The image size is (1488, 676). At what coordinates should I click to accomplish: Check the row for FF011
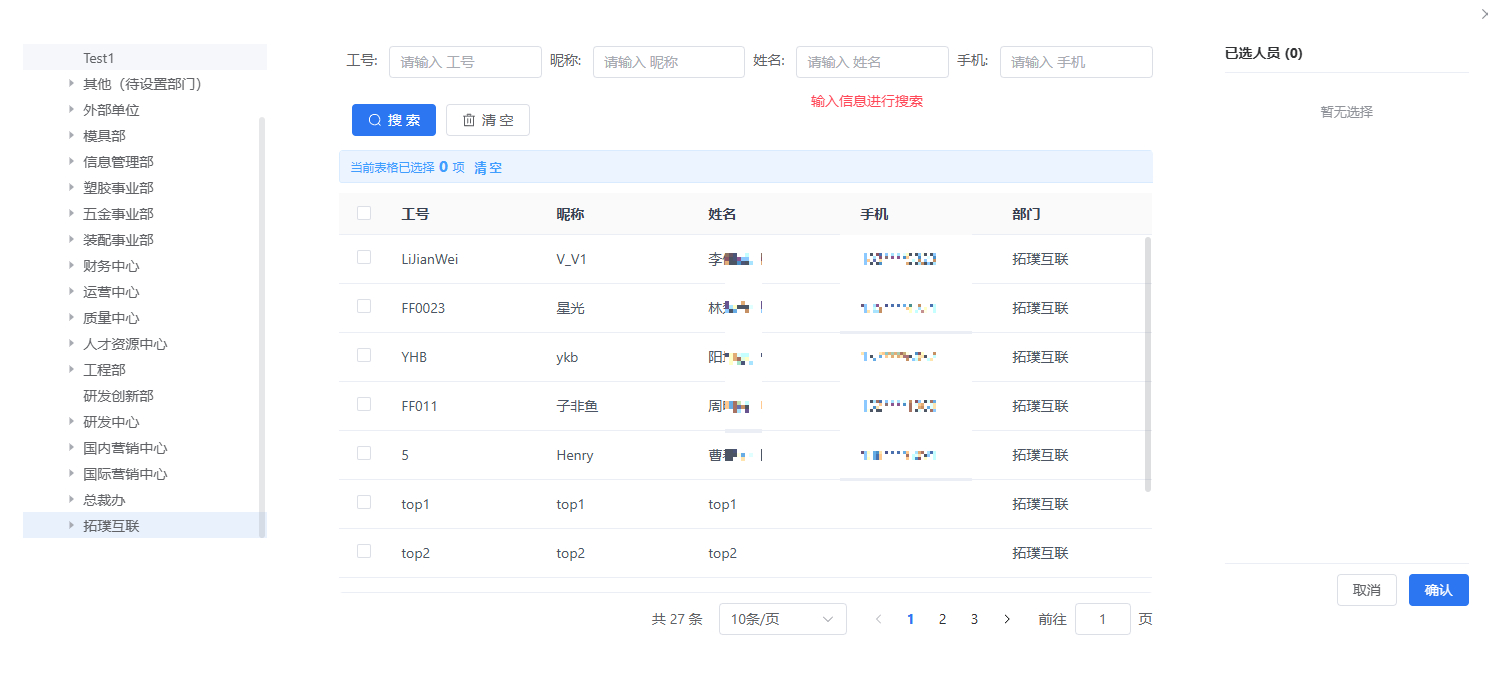point(364,405)
